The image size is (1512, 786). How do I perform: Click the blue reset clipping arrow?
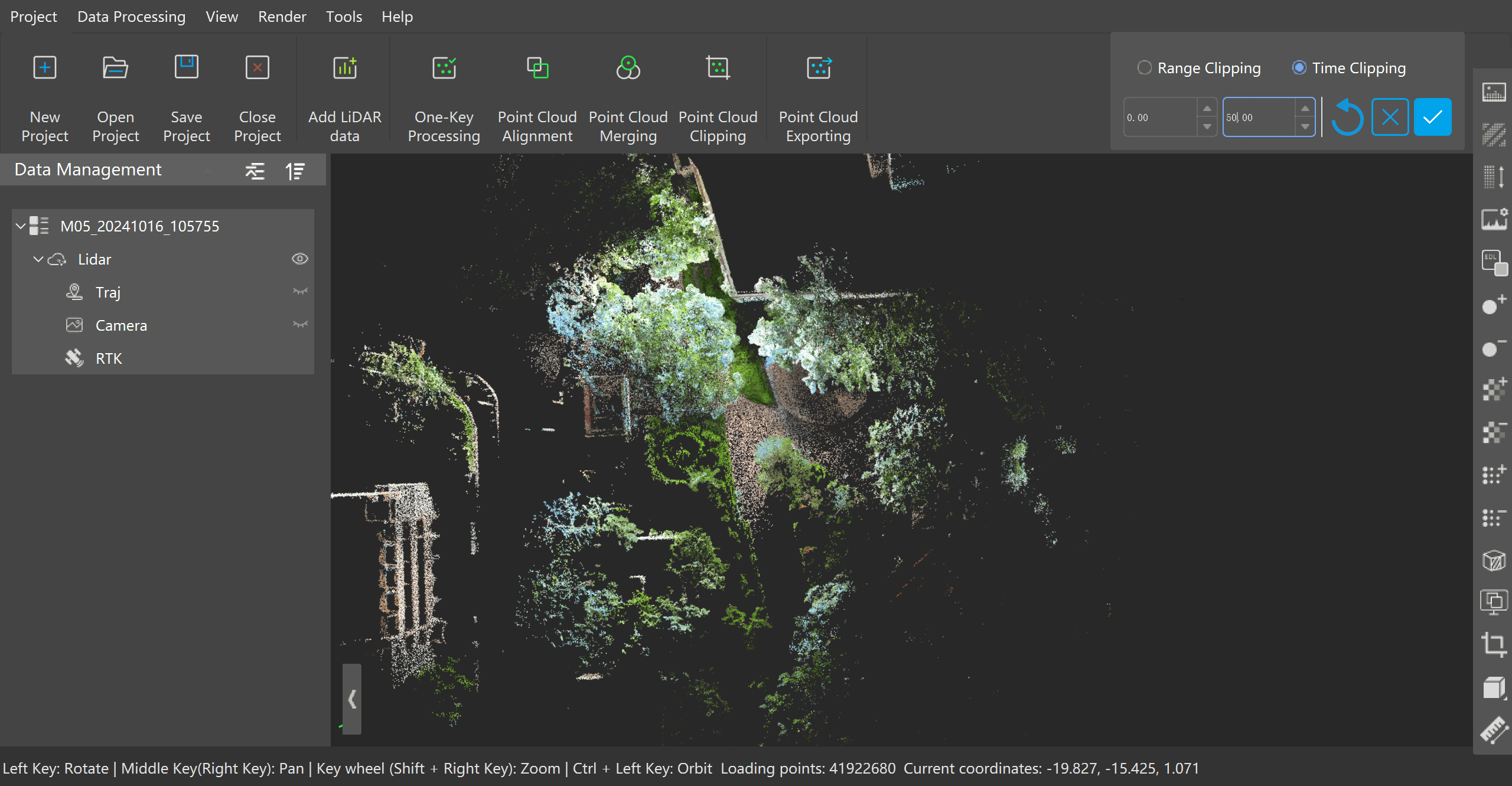pos(1348,118)
